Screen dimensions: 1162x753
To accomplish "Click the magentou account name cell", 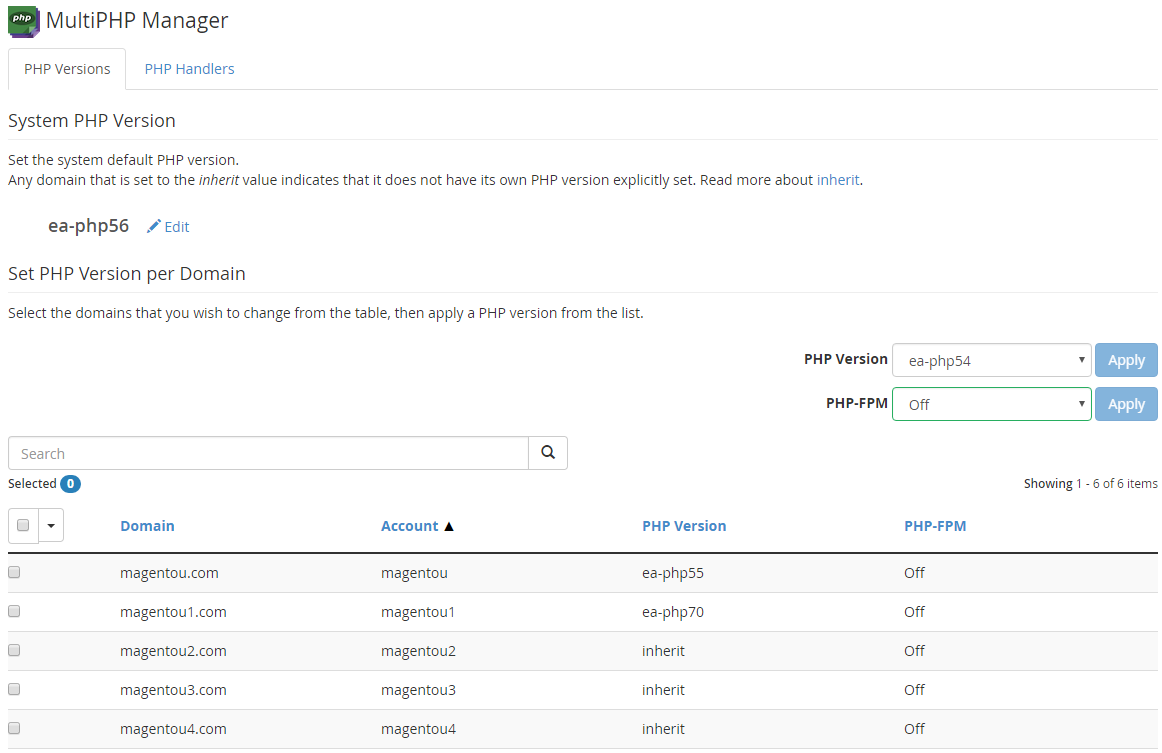I will click(414, 573).
